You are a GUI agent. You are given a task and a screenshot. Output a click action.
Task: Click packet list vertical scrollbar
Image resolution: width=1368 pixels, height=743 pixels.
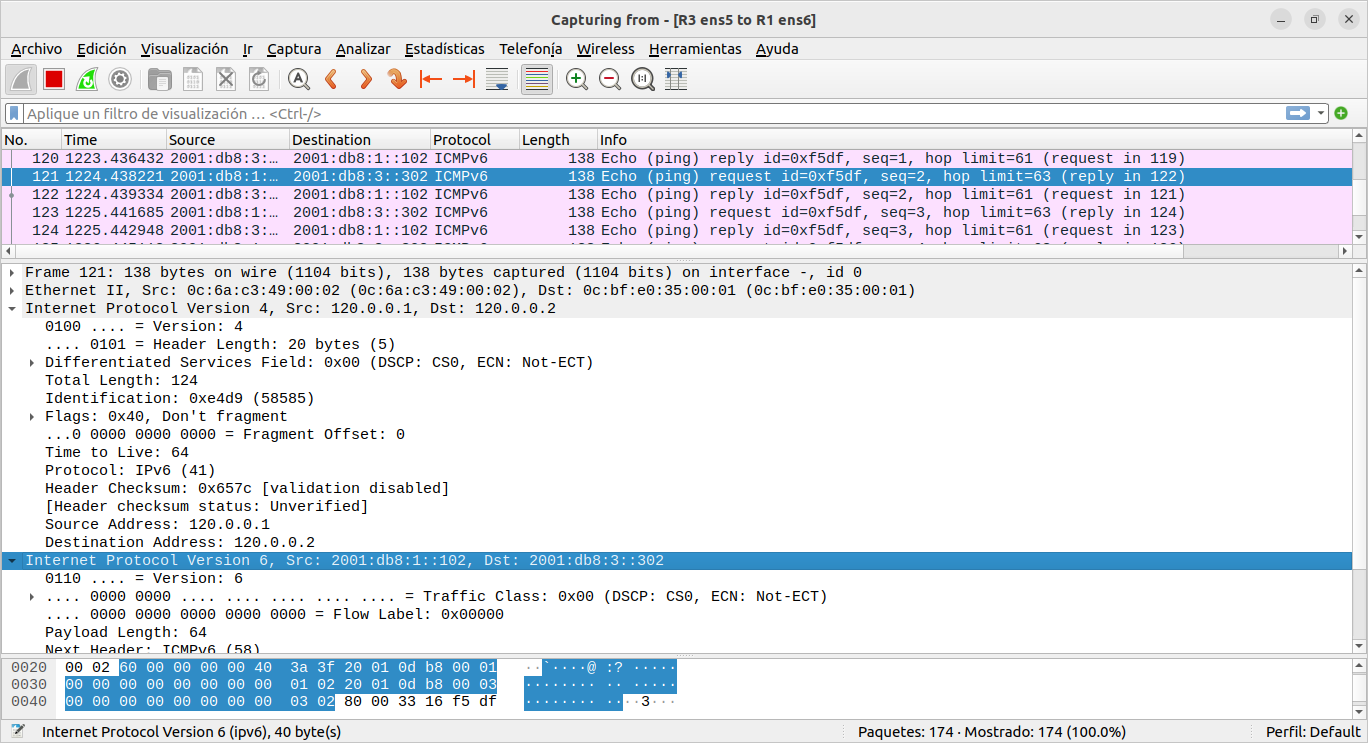tap(1358, 186)
